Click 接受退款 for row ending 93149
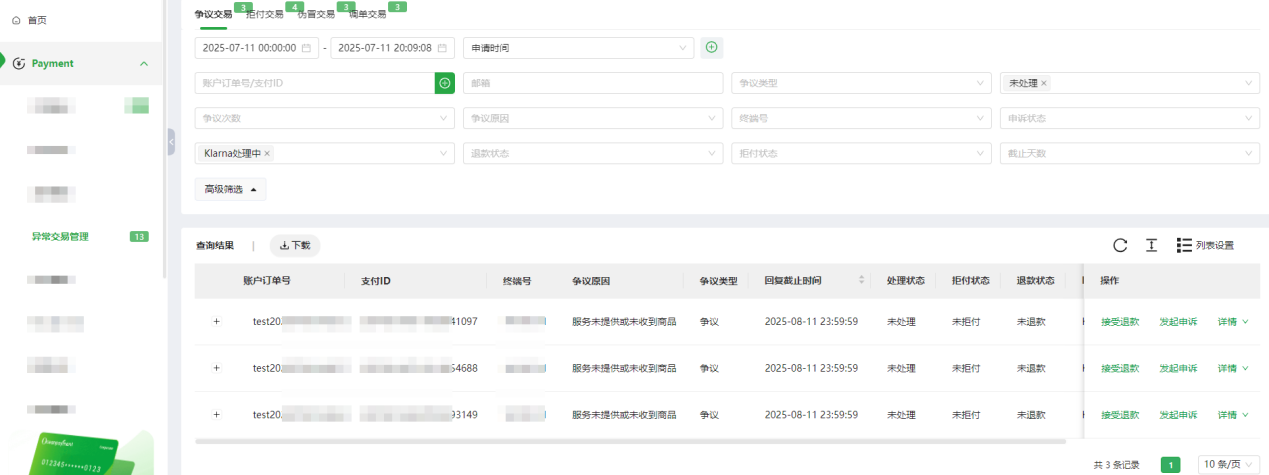1269x475 pixels. pyautogui.click(x=1120, y=414)
